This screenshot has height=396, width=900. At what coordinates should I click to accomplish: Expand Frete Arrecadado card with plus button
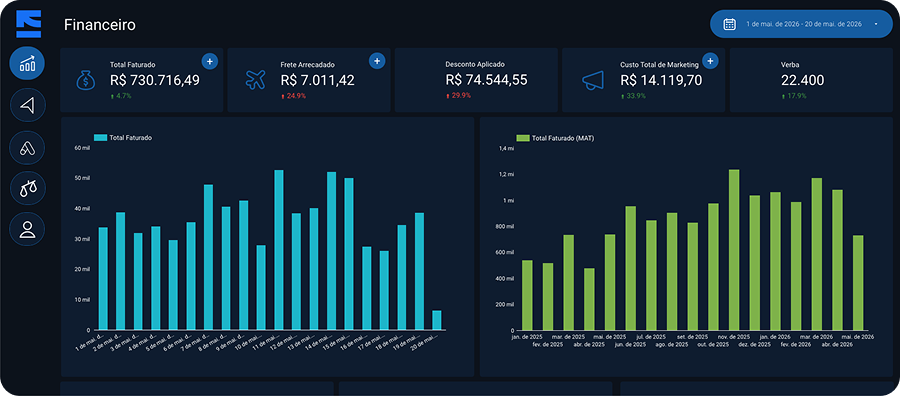(377, 61)
